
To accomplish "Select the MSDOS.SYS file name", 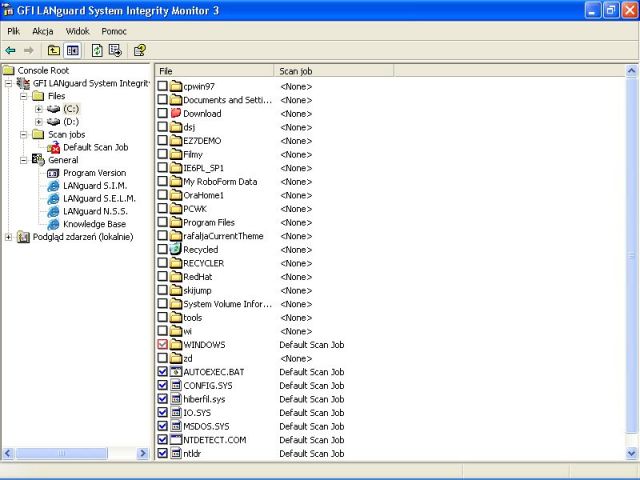I will point(206,427).
